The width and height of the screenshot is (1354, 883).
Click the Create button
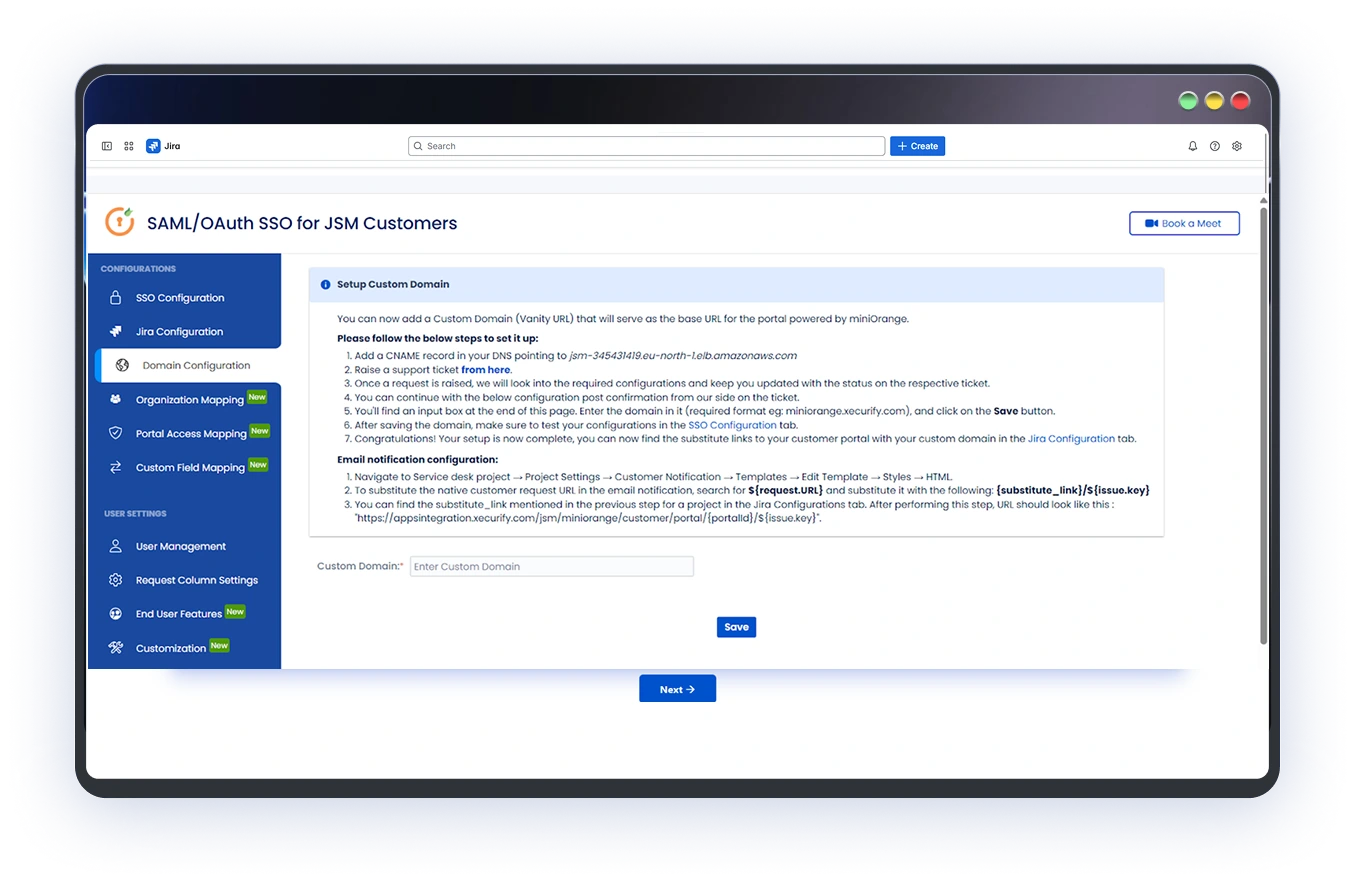coord(917,146)
